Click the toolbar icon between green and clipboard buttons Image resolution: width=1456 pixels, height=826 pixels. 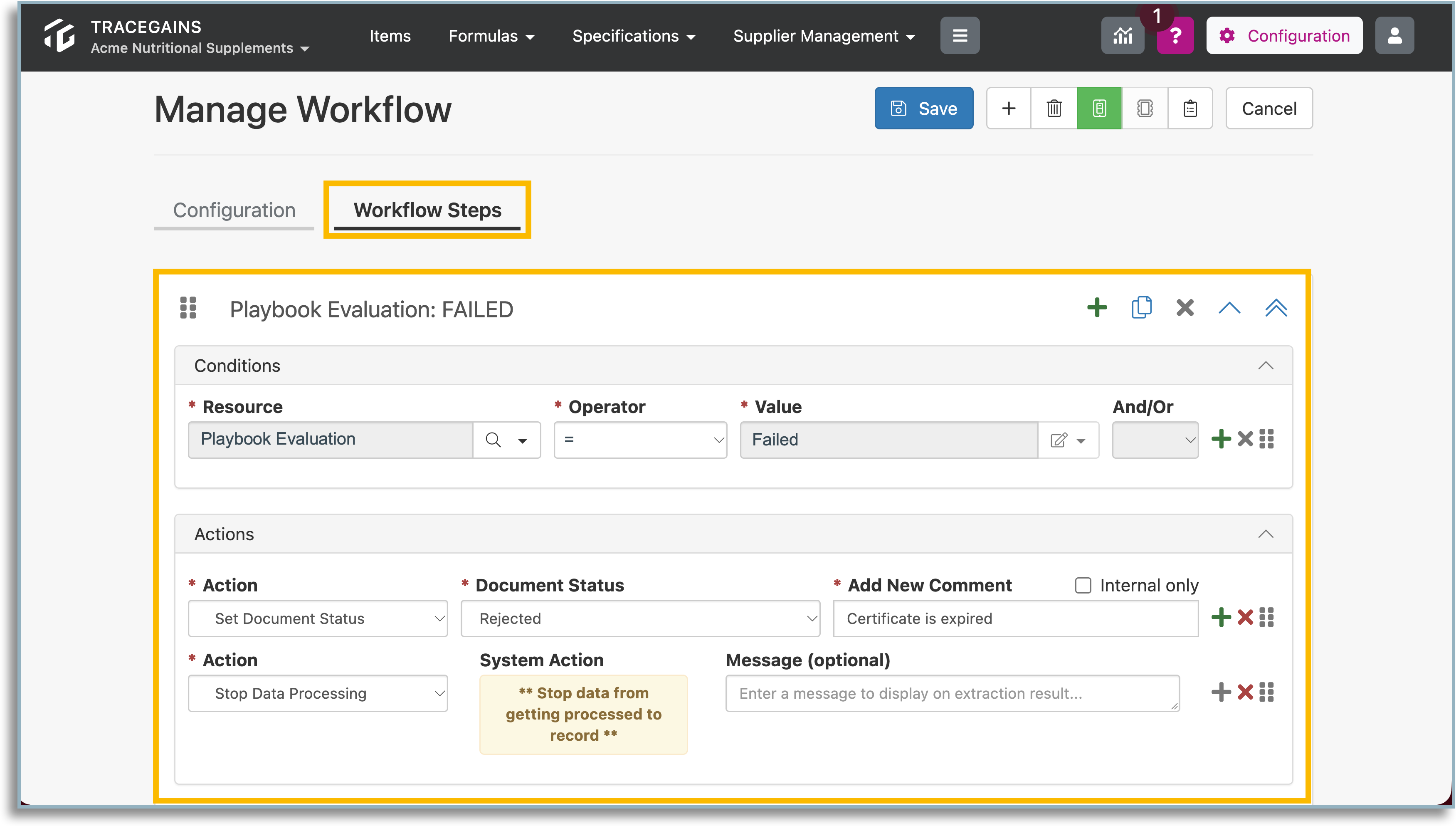point(1145,109)
